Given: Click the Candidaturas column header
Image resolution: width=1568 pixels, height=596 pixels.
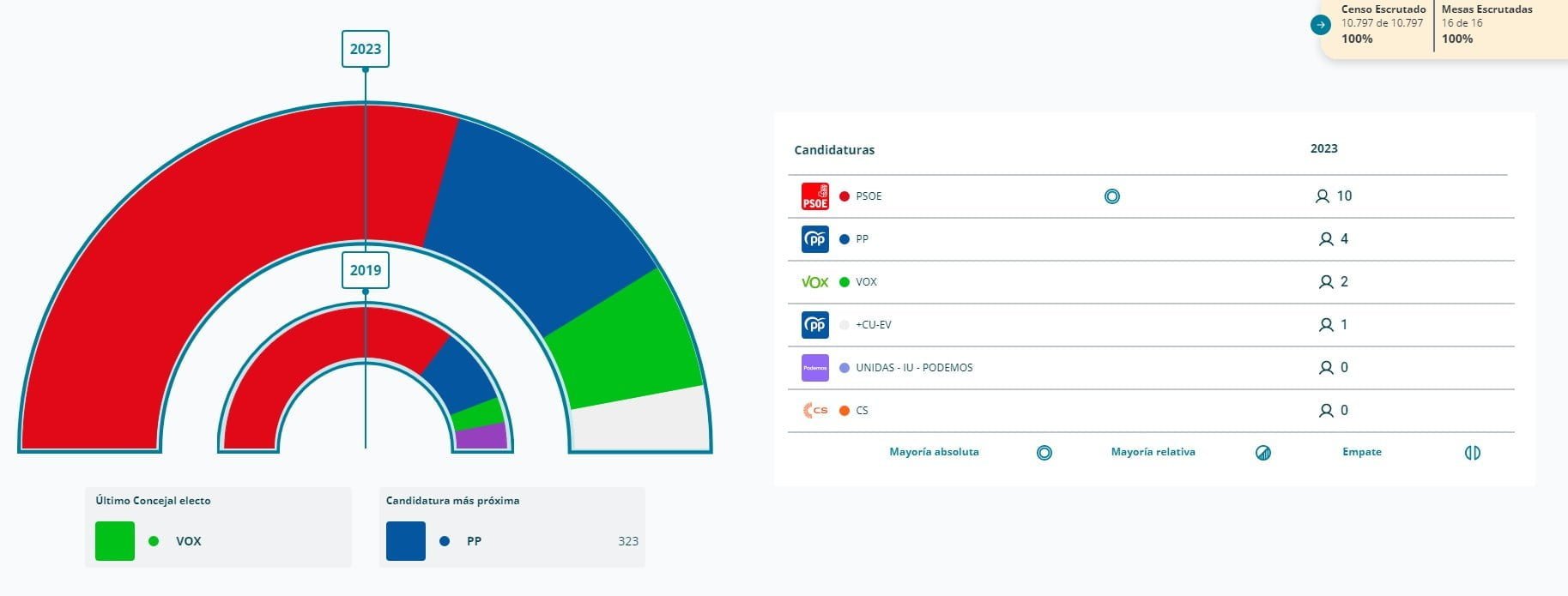Looking at the screenshot, I should click(834, 150).
